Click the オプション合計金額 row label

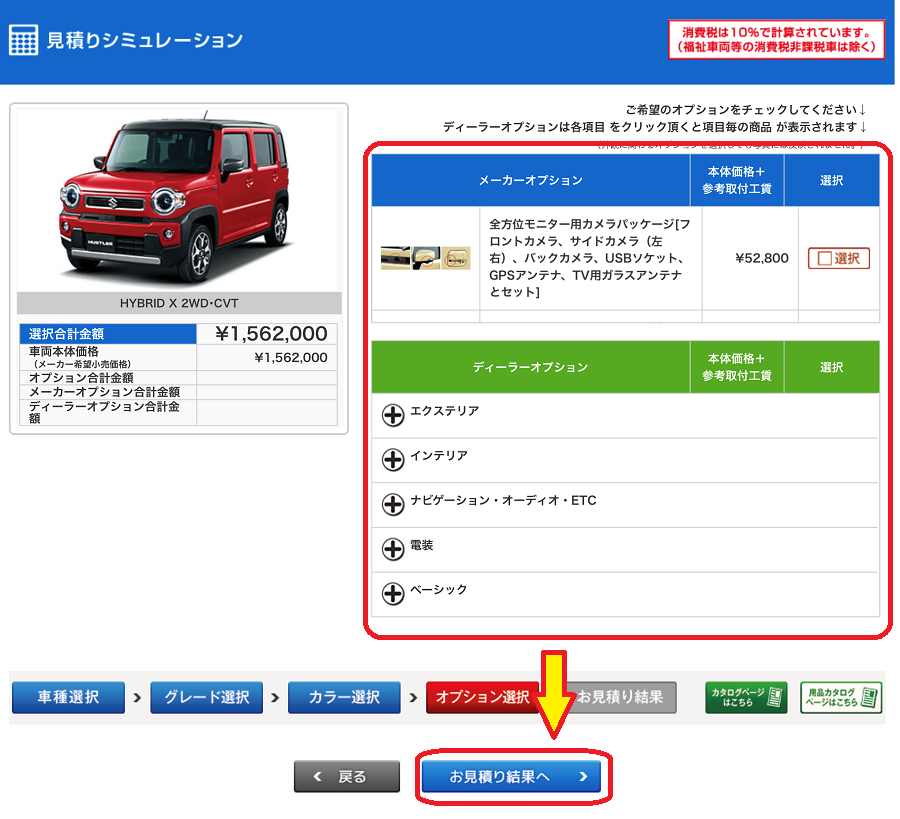click(x=81, y=378)
